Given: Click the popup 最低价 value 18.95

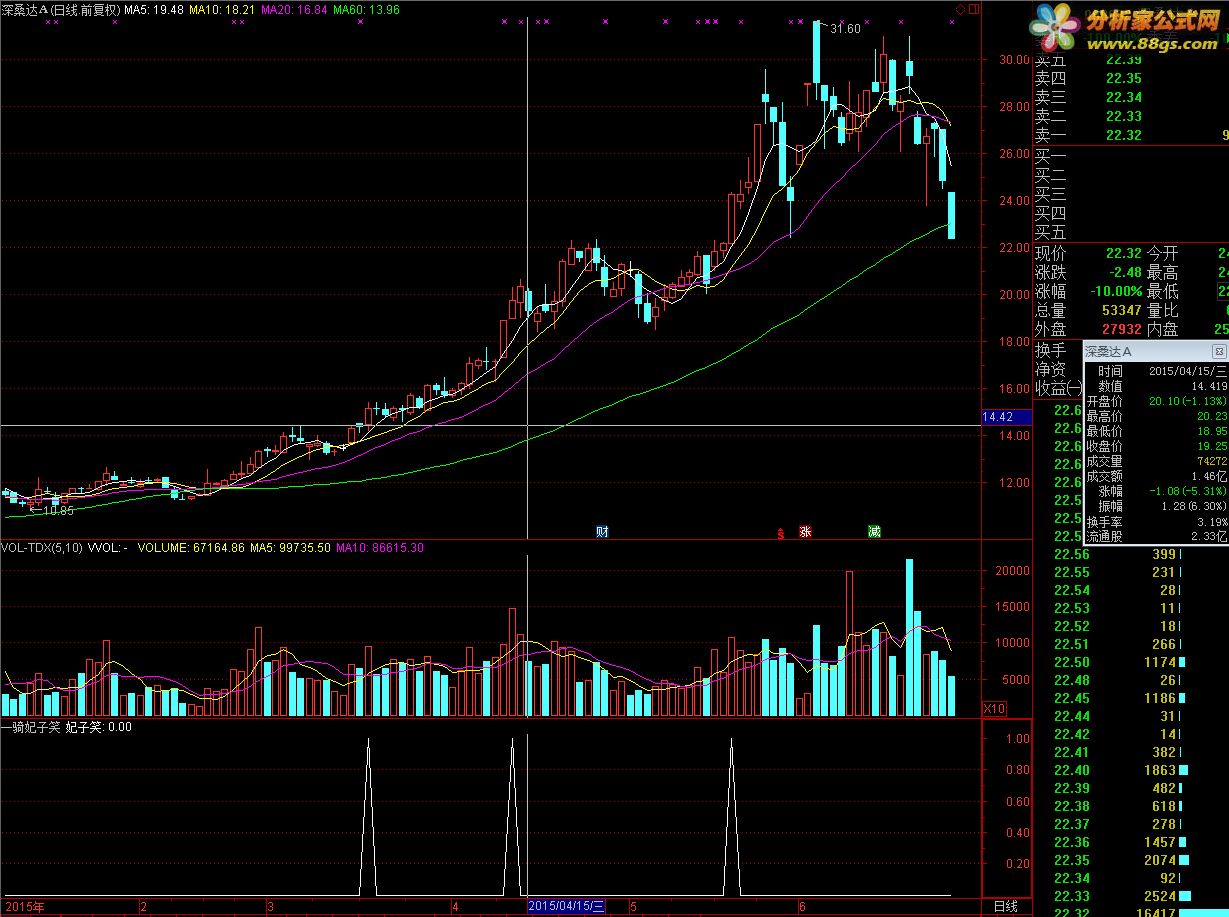Looking at the screenshot, I should pos(1211,431).
